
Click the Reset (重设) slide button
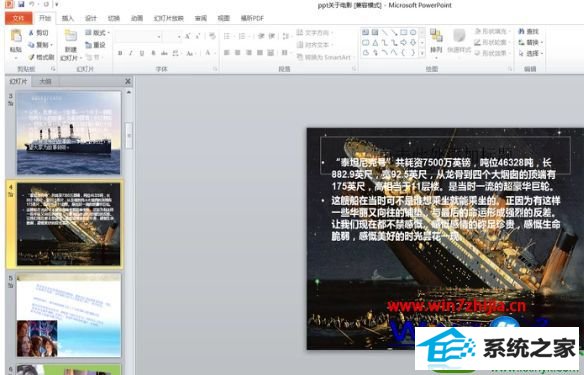pos(95,45)
